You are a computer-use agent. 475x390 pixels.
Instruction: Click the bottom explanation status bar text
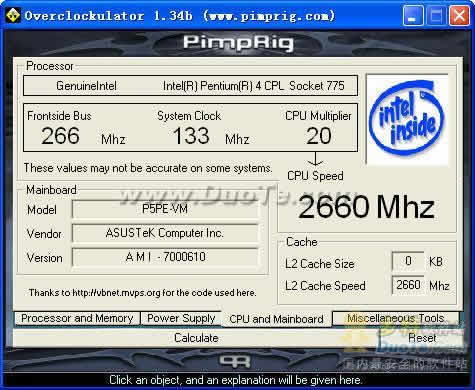[235, 380]
